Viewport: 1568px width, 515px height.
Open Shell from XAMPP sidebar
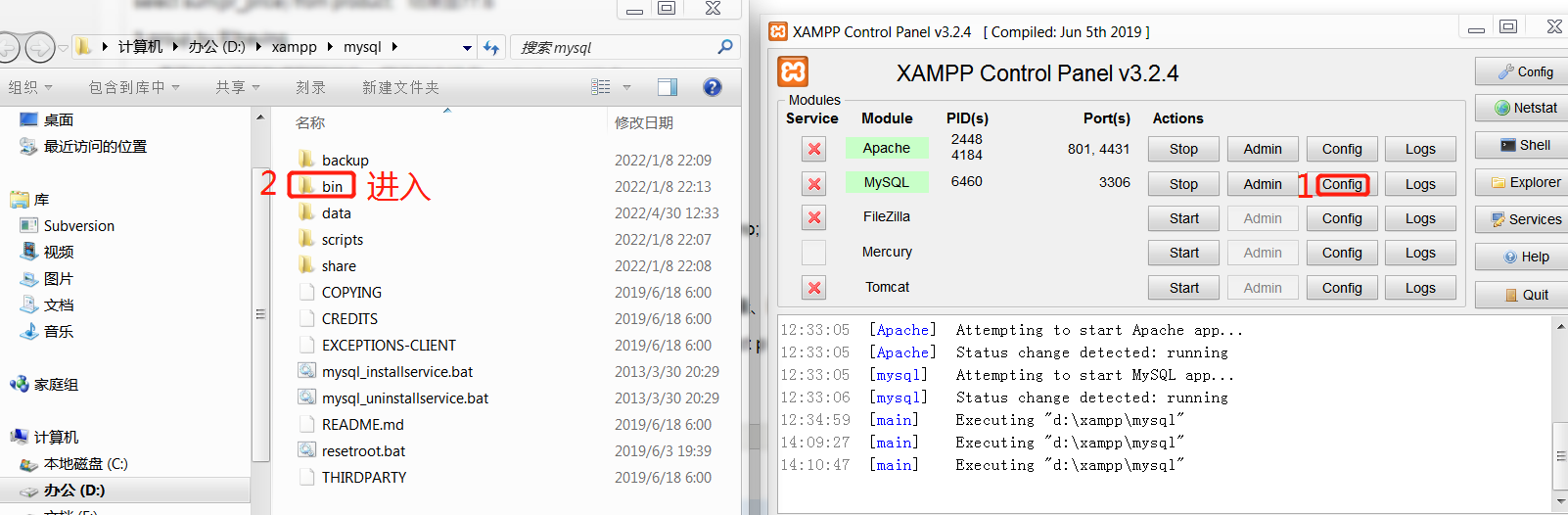click(1525, 145)
